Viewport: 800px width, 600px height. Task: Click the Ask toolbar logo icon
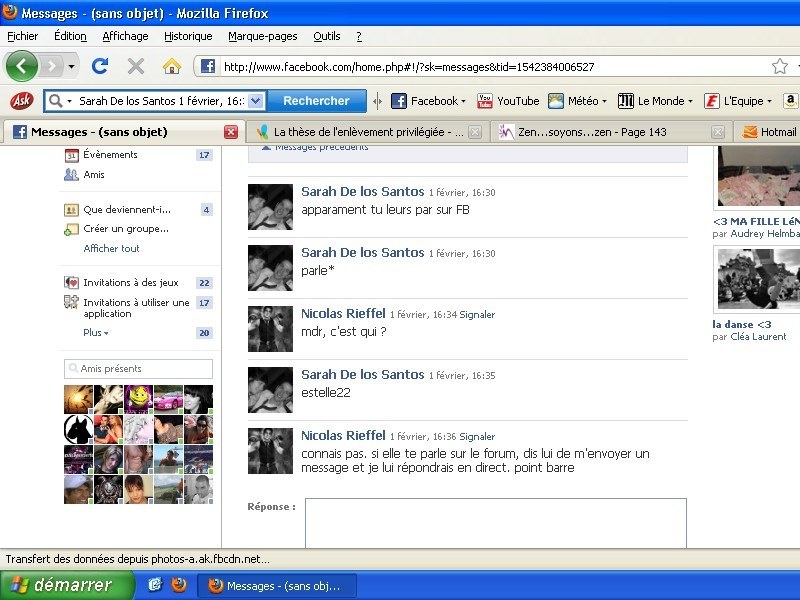[x=20, y=101]
